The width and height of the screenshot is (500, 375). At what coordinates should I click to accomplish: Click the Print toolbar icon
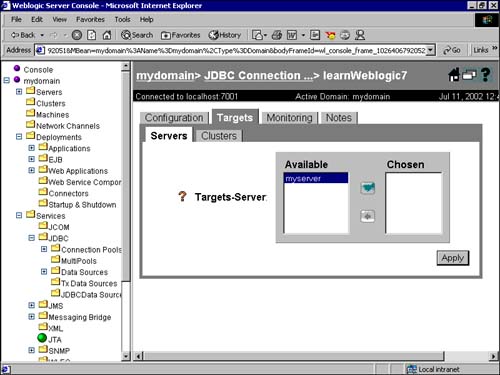277,35
